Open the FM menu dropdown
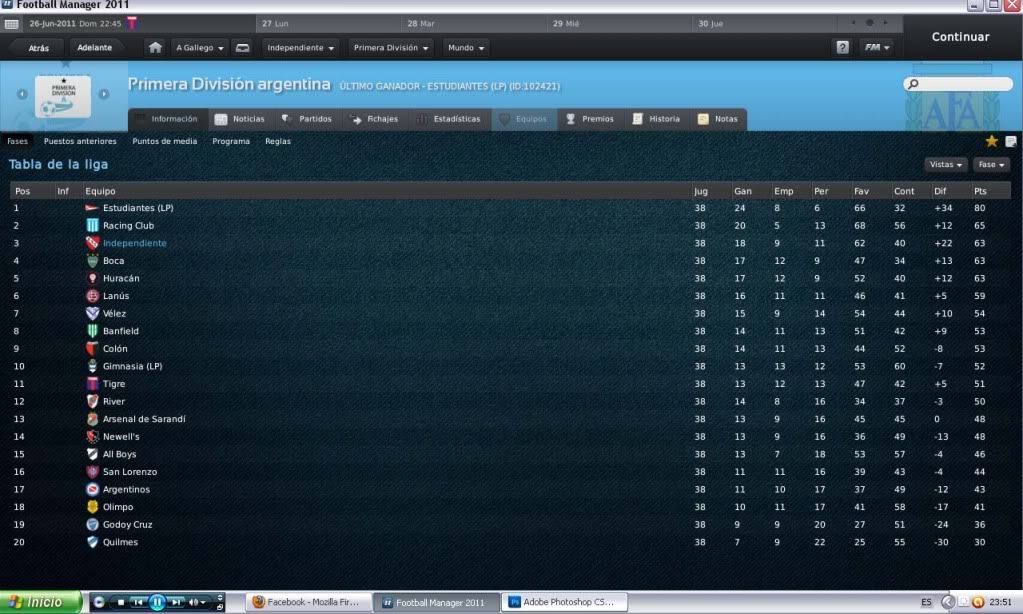The height and width of the screenshot is (614, 1023). point(876,48)
